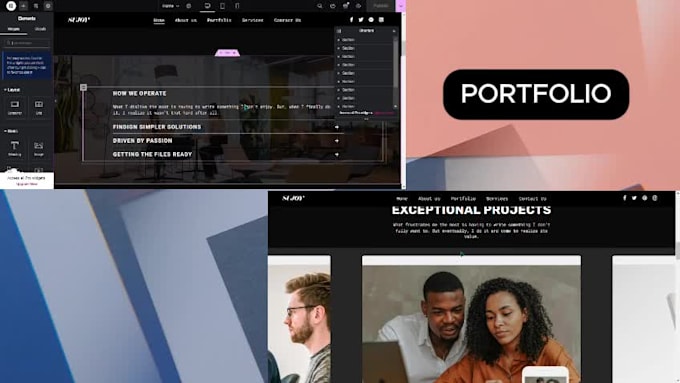
Task: Click About us in preview window menu
Action: [x=429, y=199]
